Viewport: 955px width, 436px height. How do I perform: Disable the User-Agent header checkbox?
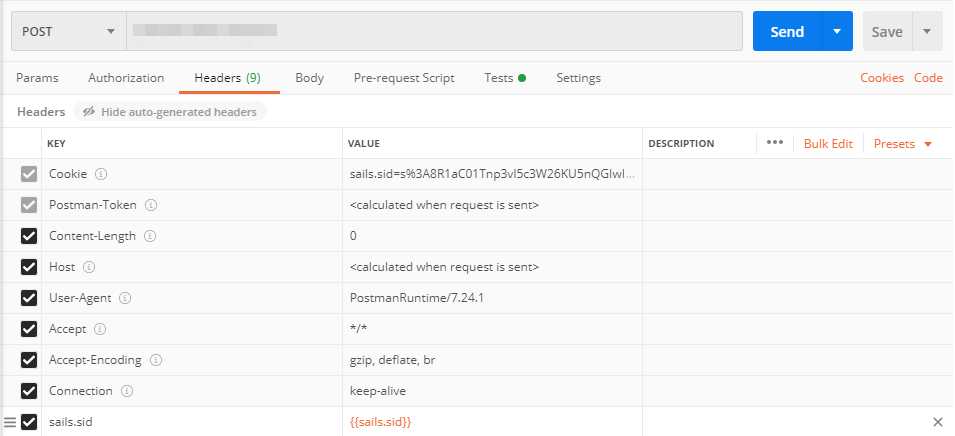point(29,298)
